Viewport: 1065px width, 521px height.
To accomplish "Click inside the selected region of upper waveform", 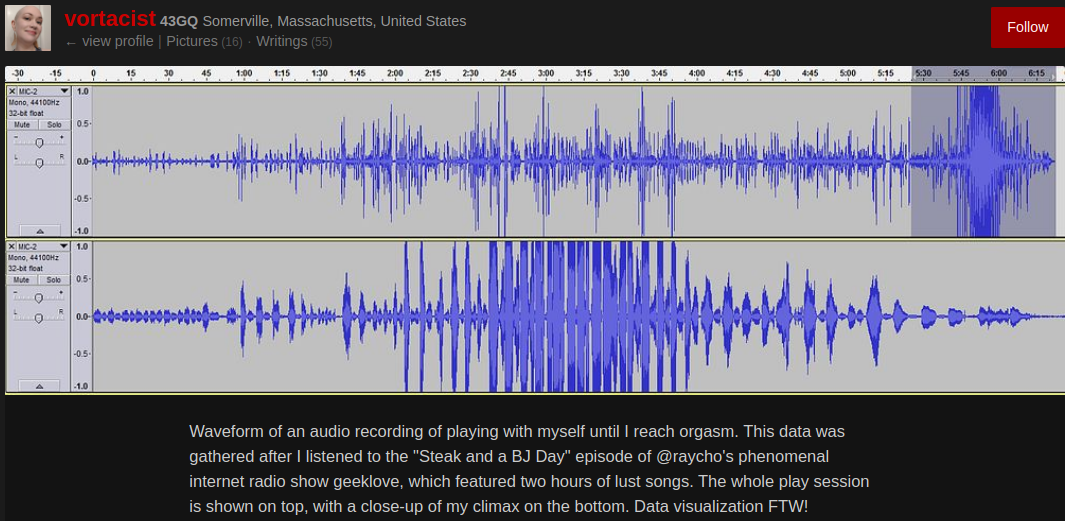I will point(983,161).
